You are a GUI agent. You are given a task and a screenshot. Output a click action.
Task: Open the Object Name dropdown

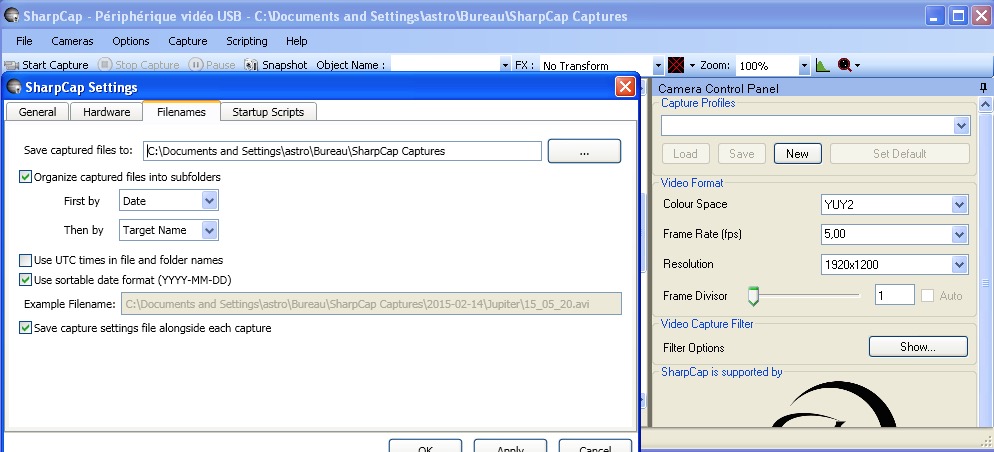point(505,65)
